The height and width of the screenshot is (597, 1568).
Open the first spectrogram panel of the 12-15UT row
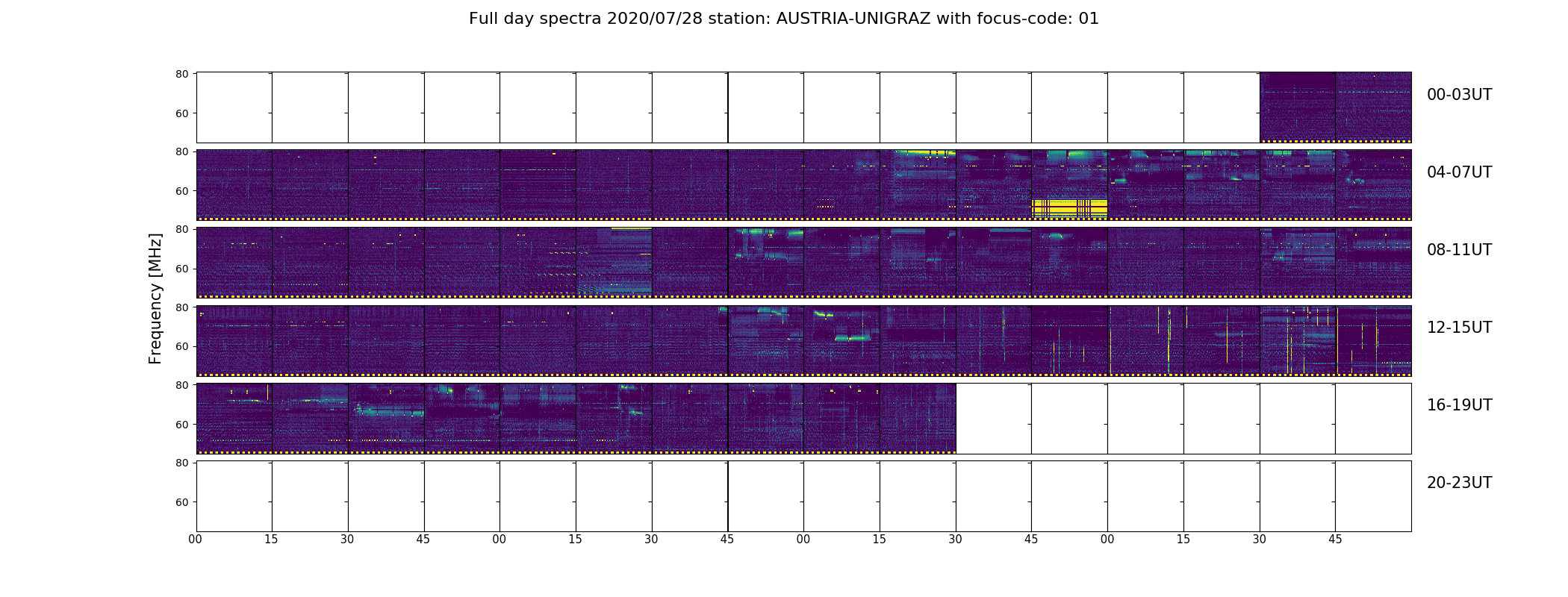234,340
